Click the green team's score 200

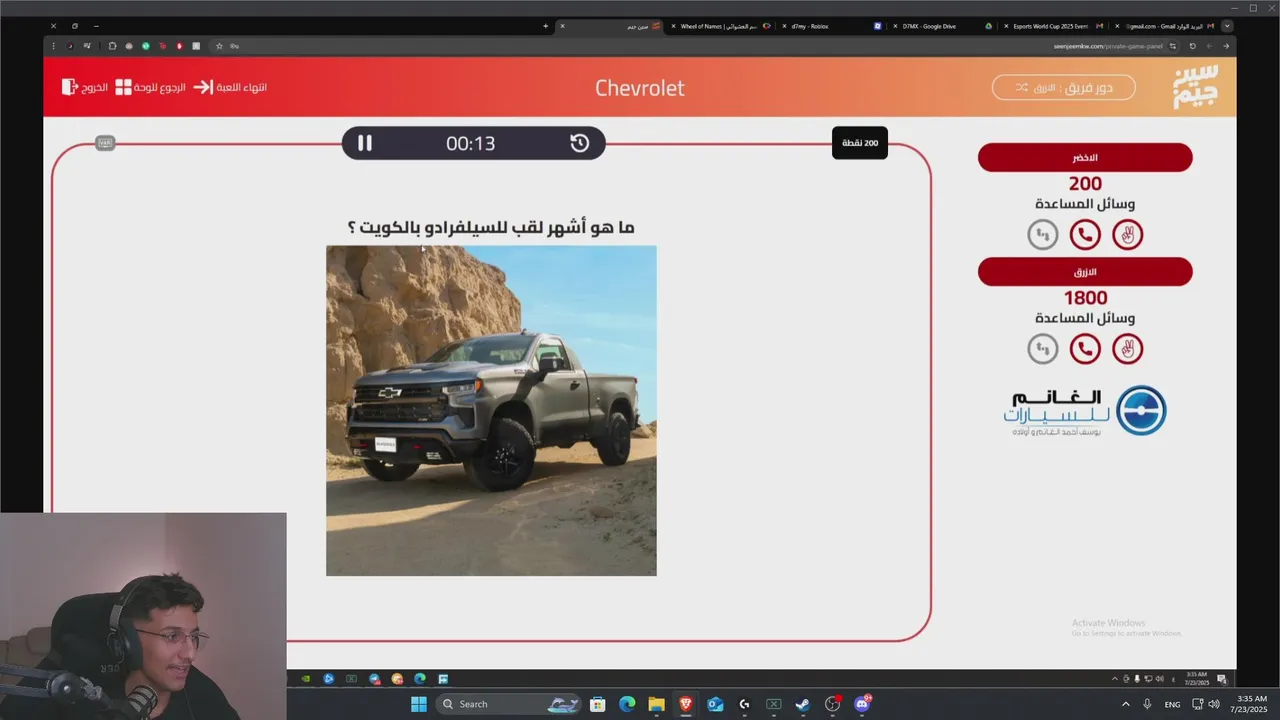(x=1085, y=184)
